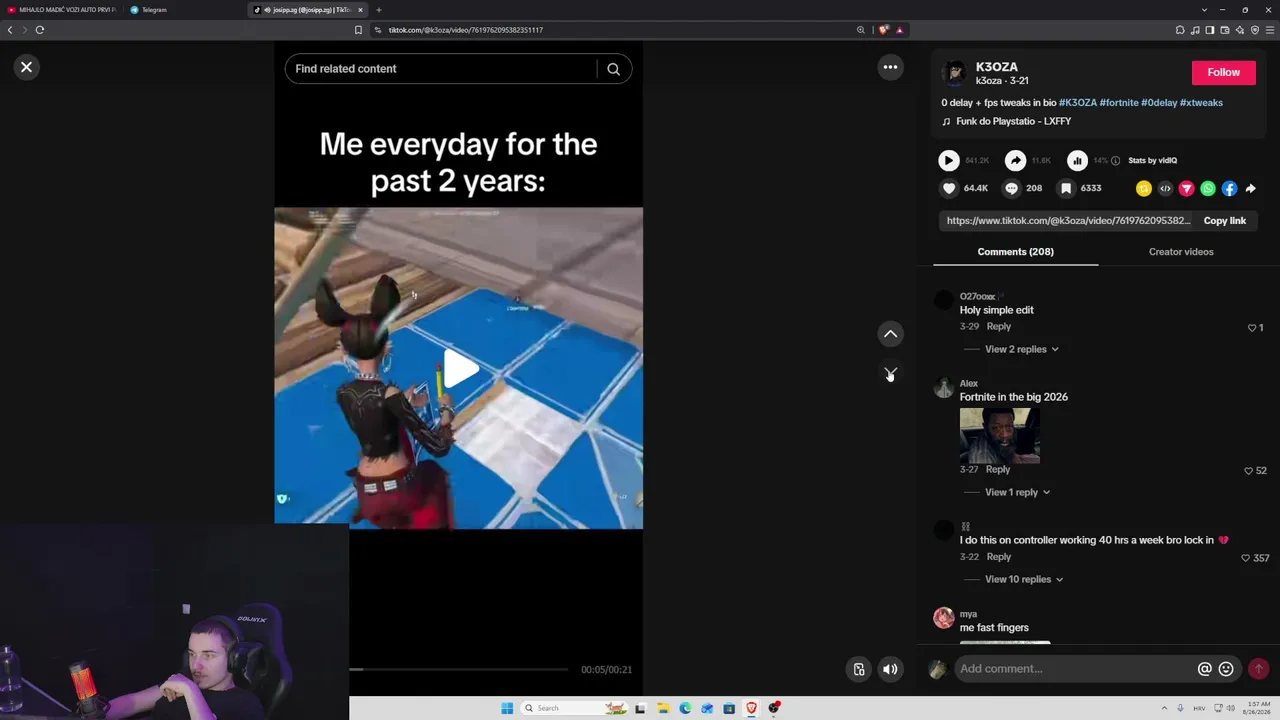Switch to the MIHAJLO MADIĆ browser tab

tap(62, 10)
